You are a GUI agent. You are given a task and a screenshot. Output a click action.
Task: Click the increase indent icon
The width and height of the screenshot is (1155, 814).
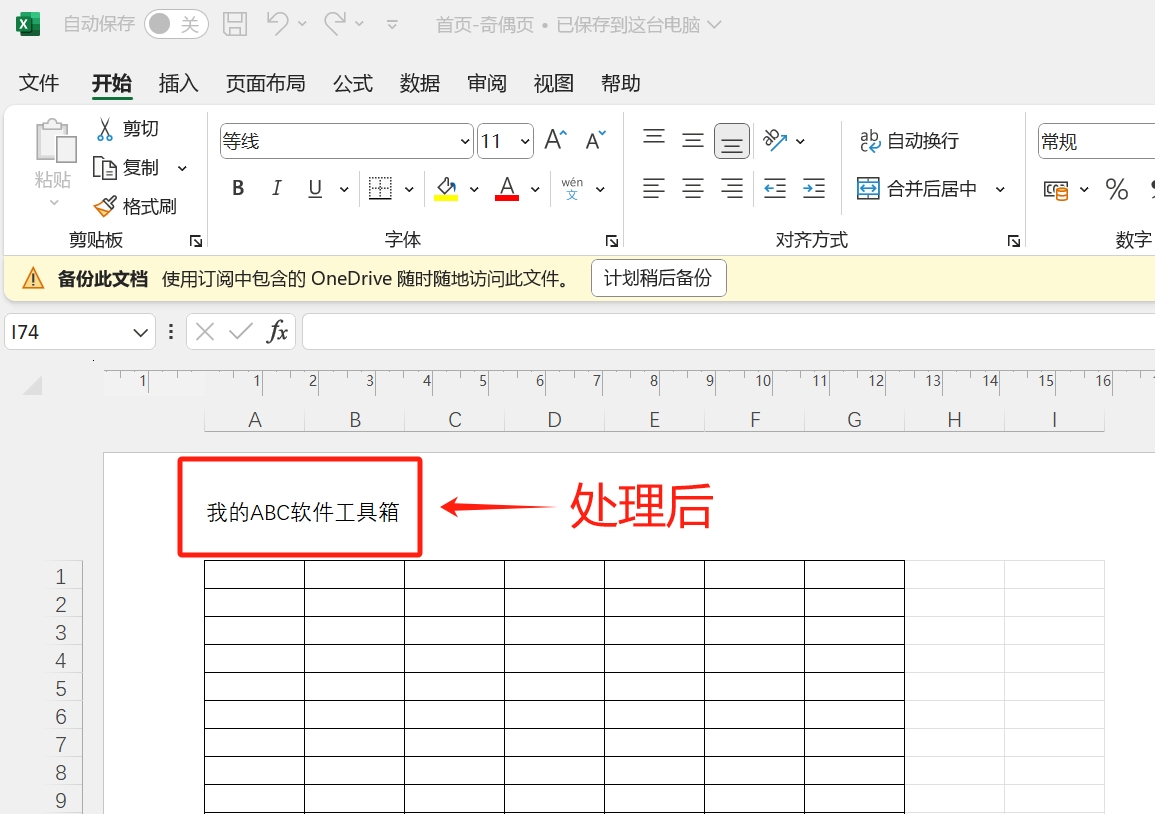[814, 188]
